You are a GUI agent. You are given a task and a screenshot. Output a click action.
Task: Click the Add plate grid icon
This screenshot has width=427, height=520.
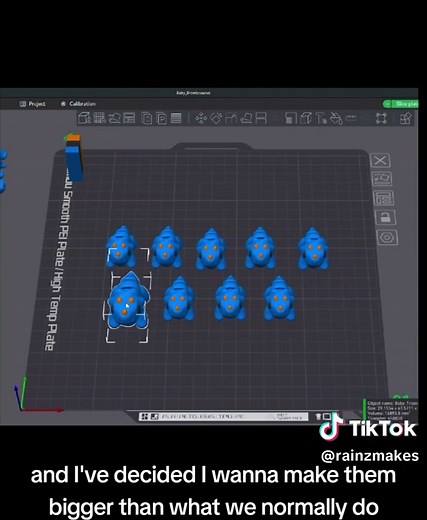pos(99,118)
